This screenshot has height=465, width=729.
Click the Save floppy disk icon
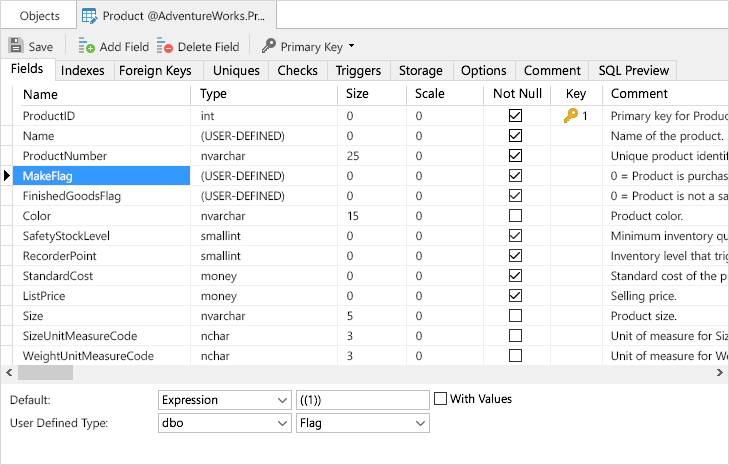(16, 46)
